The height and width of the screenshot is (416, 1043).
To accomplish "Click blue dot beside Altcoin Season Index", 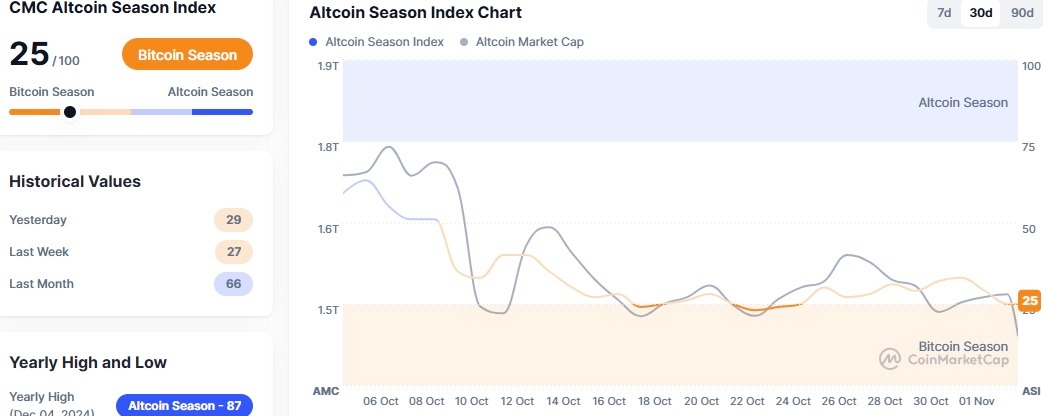I will pos(314,42).
